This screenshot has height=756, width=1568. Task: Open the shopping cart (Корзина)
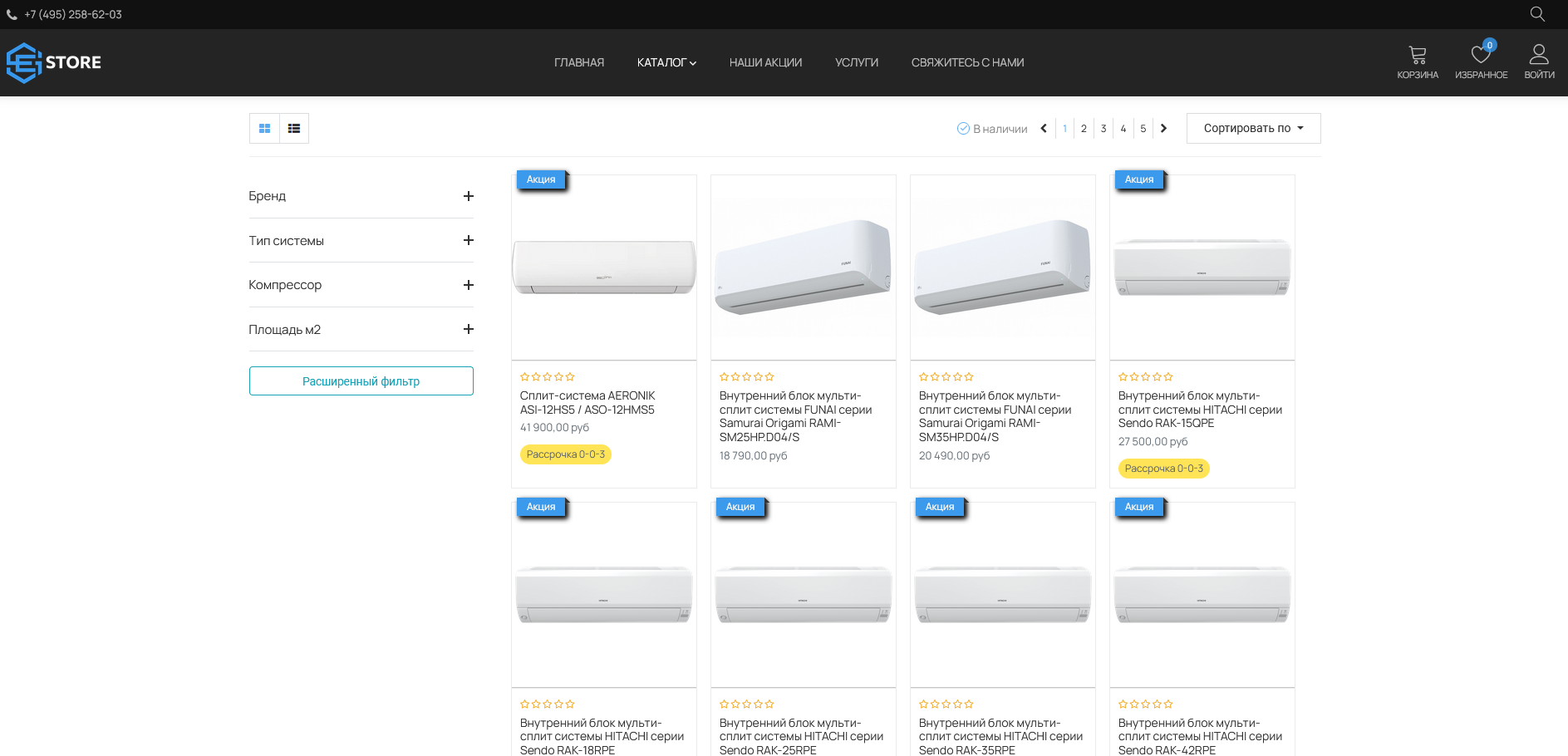1418,62
